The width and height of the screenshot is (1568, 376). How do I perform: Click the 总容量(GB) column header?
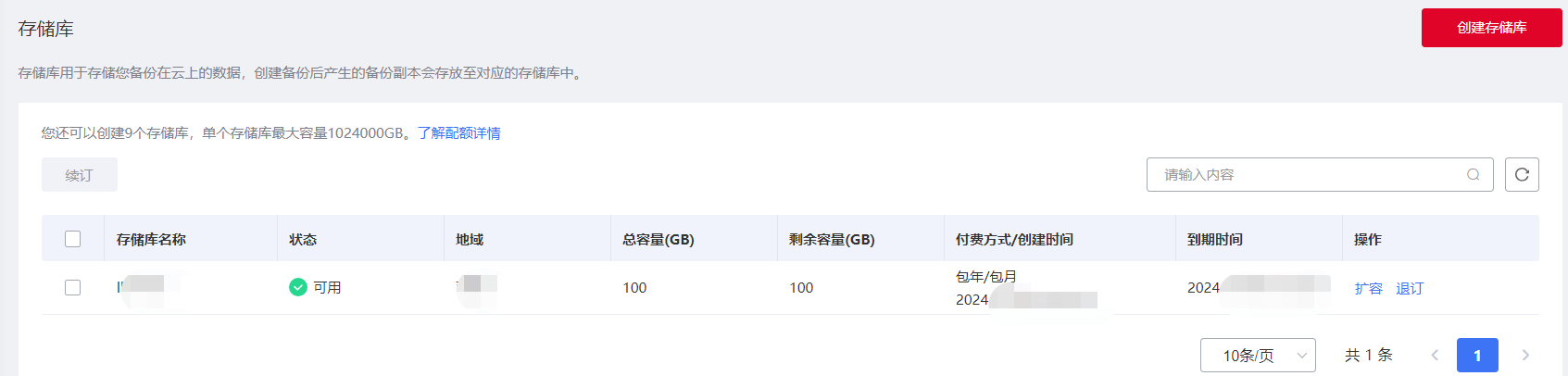(658, 240)
